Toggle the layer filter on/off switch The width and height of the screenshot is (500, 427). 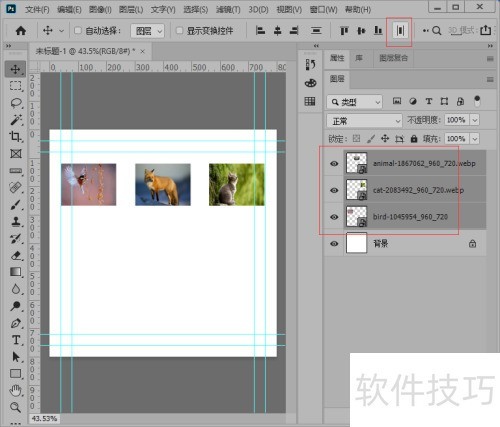pos(477,101)
